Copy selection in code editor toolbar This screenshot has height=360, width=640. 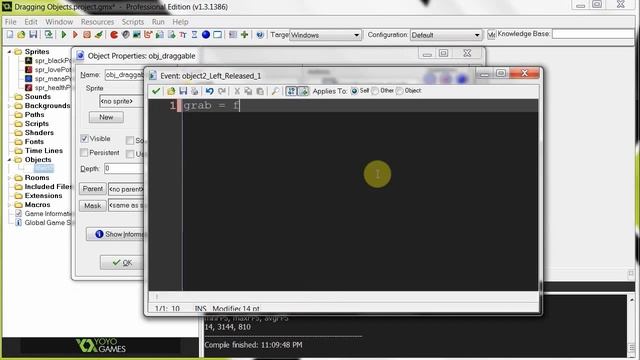click(x=248, y=91)
